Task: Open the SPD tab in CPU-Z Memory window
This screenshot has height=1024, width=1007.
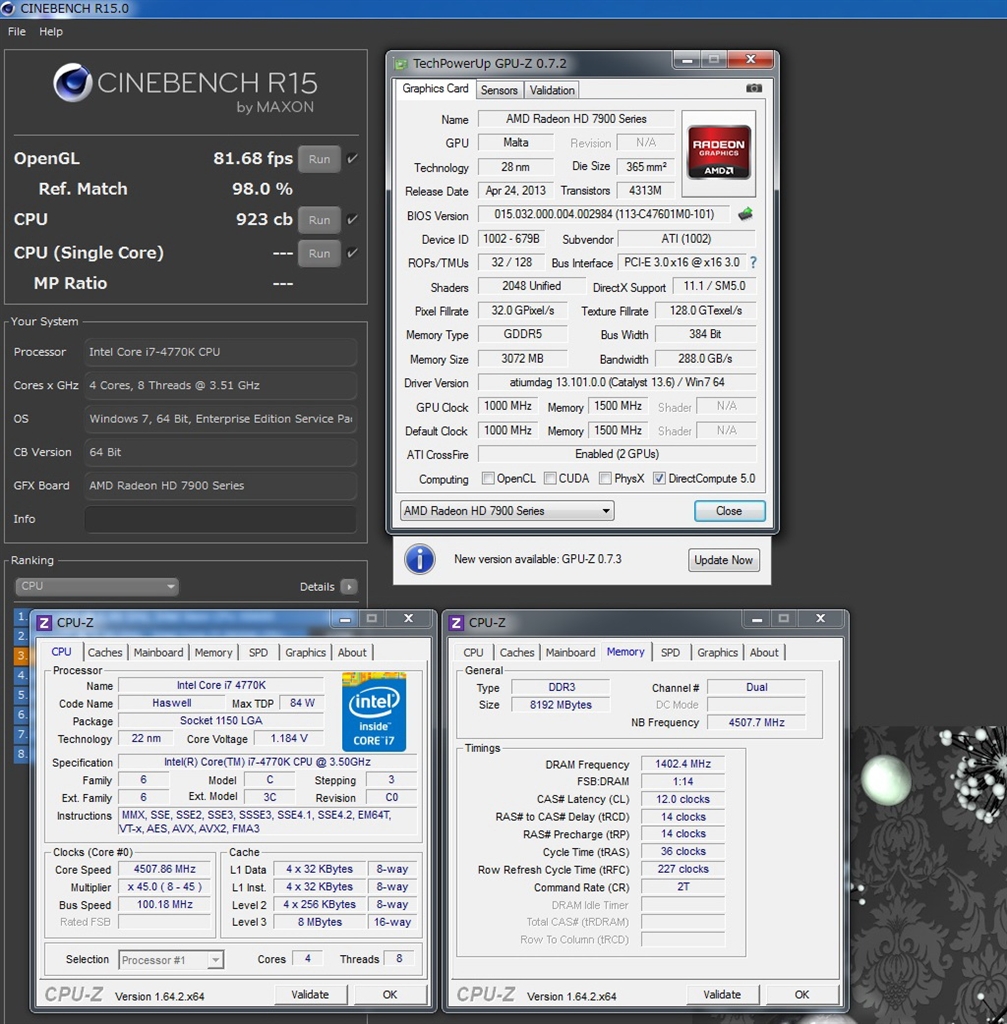Action: (x=670, y=653)
